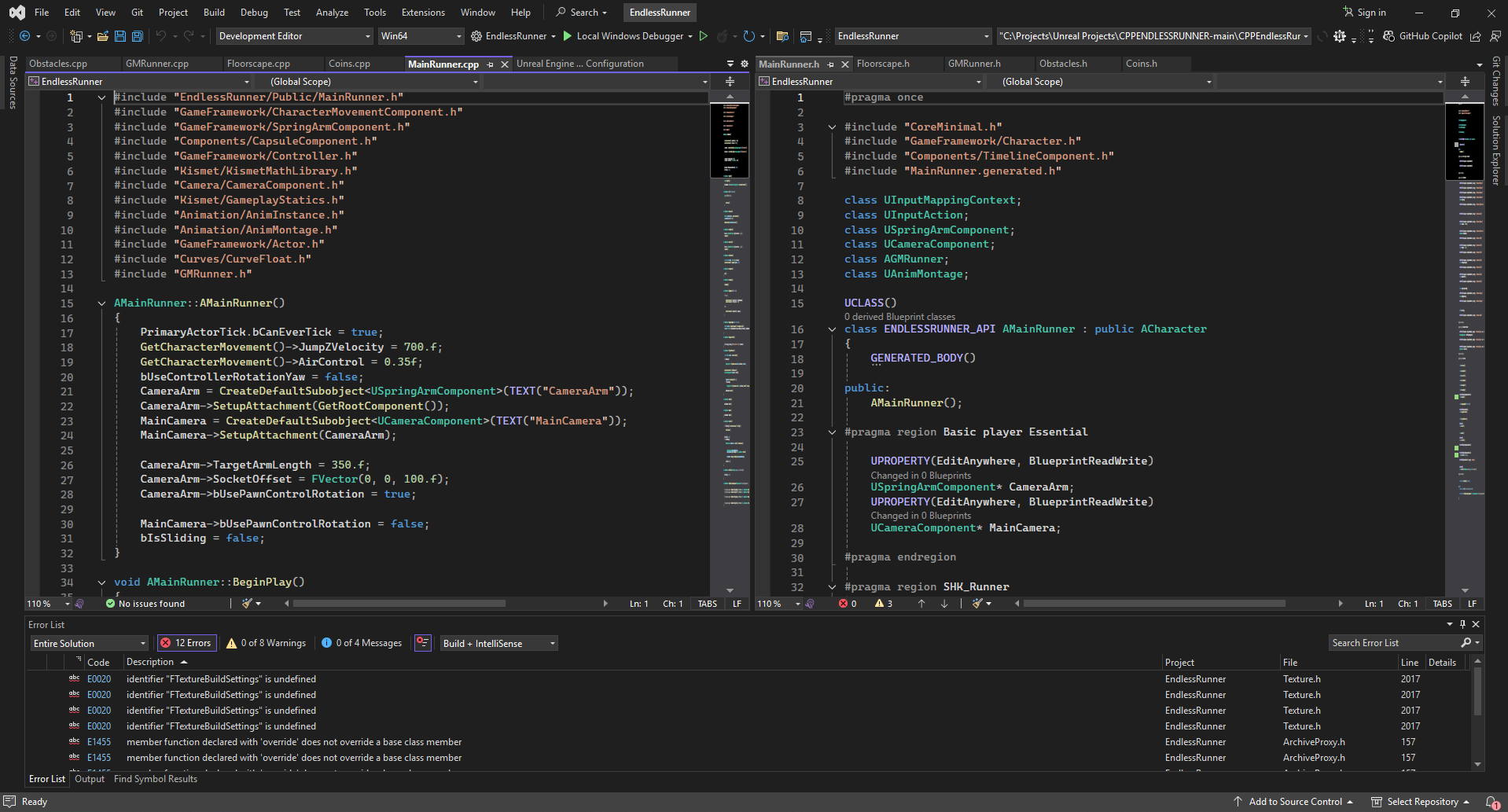
Task: Click the Save All toolbar icon
Action: point(138,36)
